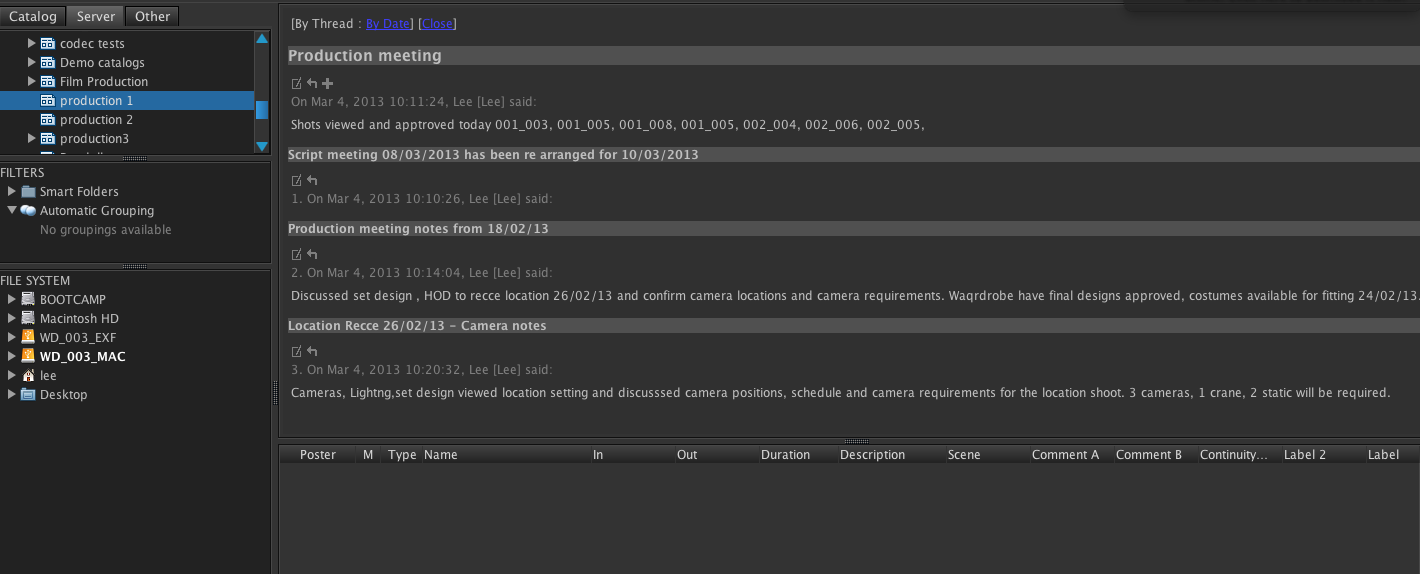
Task: Select the production3 catalog entry
Action: pyautogui.click(x=94, y=139)
